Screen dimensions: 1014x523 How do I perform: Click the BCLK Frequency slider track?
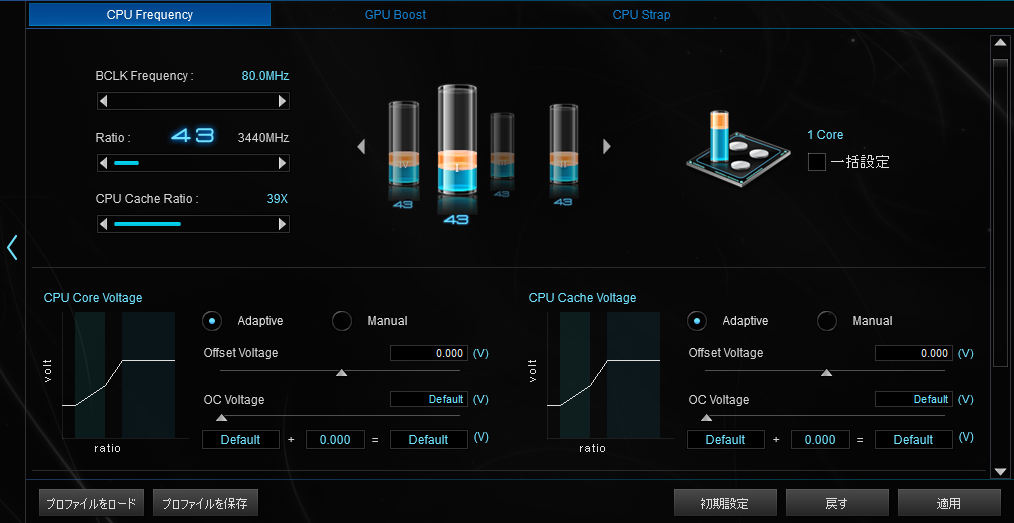193,101
